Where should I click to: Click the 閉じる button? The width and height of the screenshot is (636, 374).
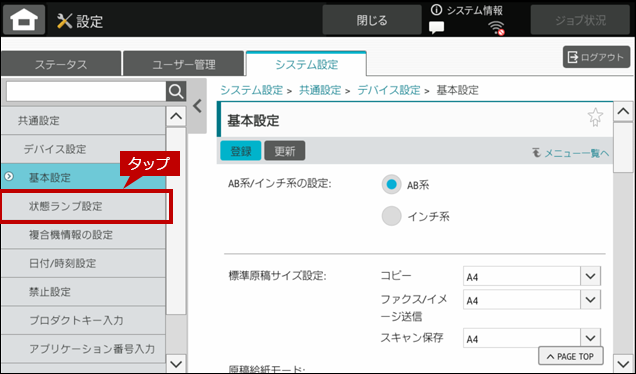372,20
